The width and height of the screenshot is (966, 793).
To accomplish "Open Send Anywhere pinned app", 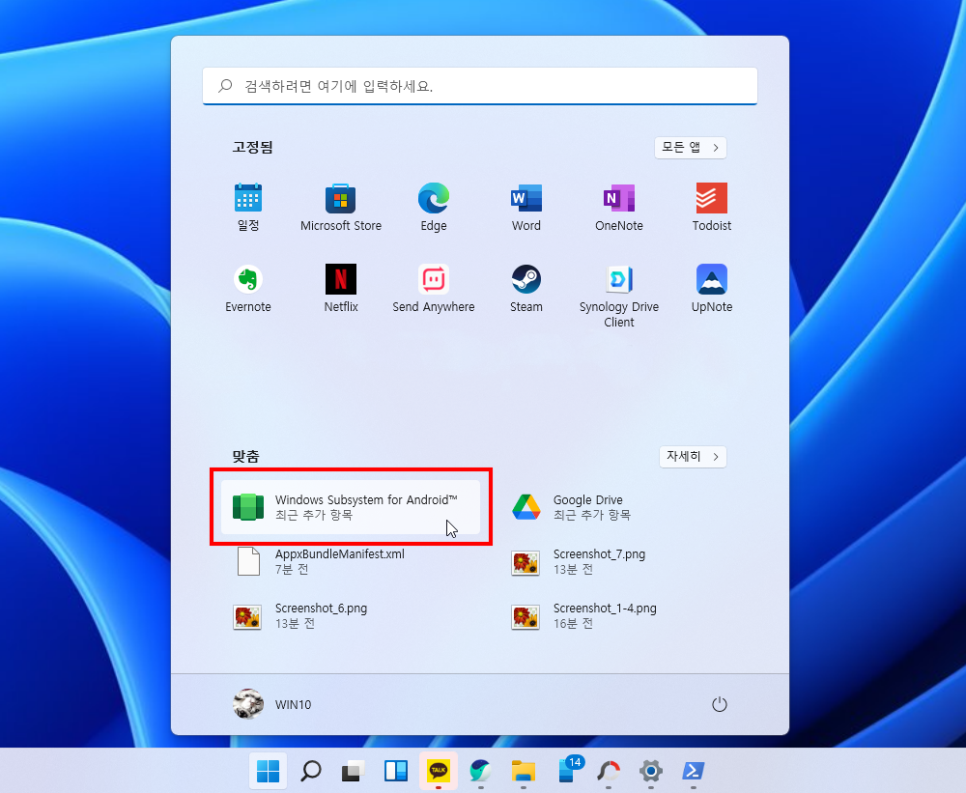I will coord(434,288).
